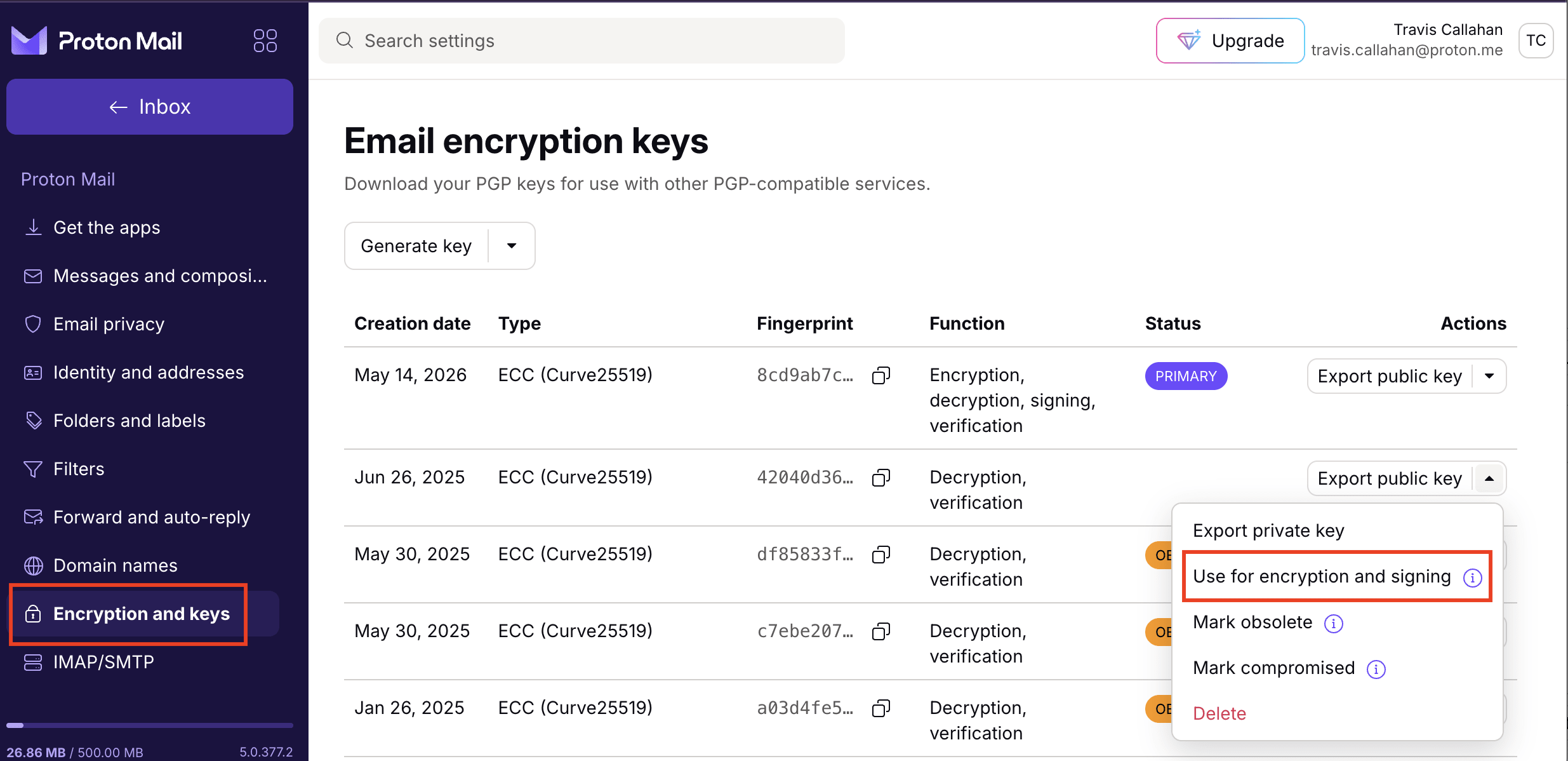Click the version number 5.0.377.2
Viewport: 1568px width, 761px height.
[266, 752]
